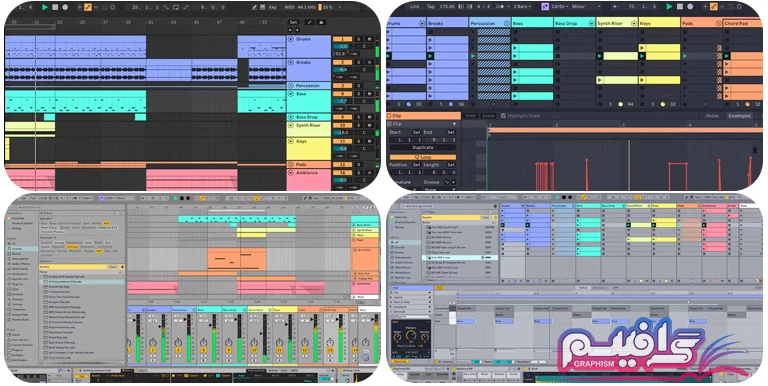The height and width of the screenshot is (386, 768).
Task: Click the computer MIDI keyboard icon beside Key
Action: [x=264, y=7]
